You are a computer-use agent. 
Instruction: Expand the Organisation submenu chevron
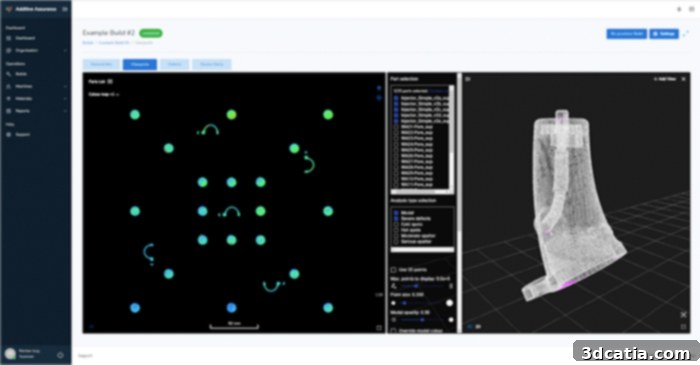65,50
